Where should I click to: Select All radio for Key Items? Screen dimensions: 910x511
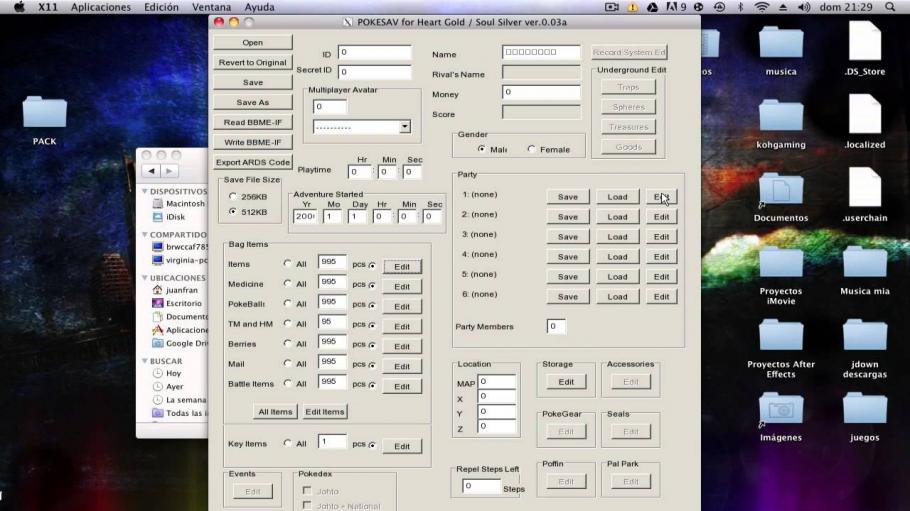point(287,443)
